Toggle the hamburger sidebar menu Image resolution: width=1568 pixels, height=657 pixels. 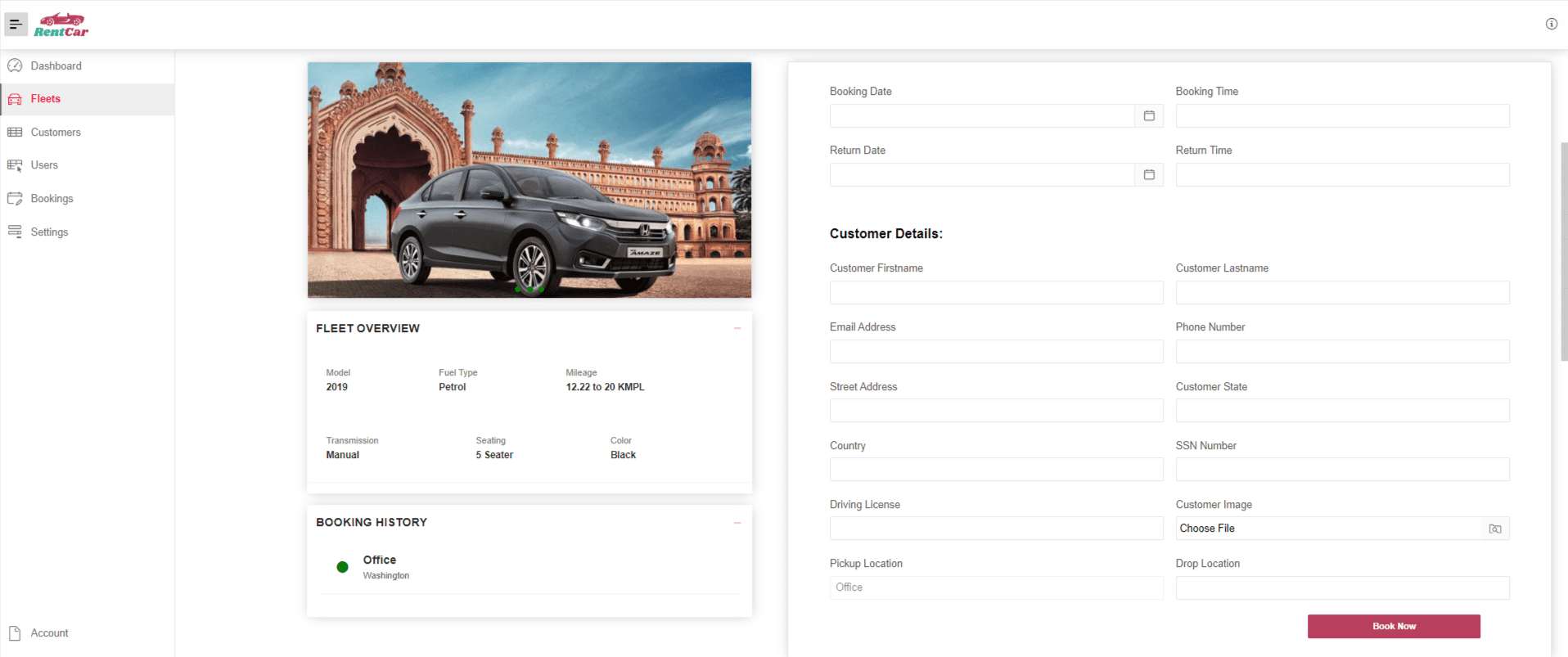pyautogui.click(x=16, y=25)
